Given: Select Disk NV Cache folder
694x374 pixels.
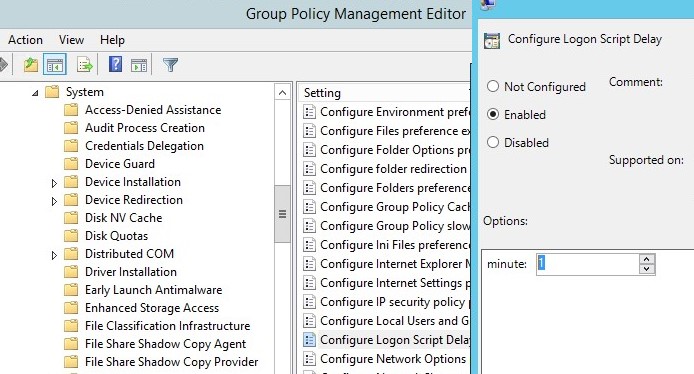Looking at the screenshot, I should pyautogui.click(x=123, y=218).
